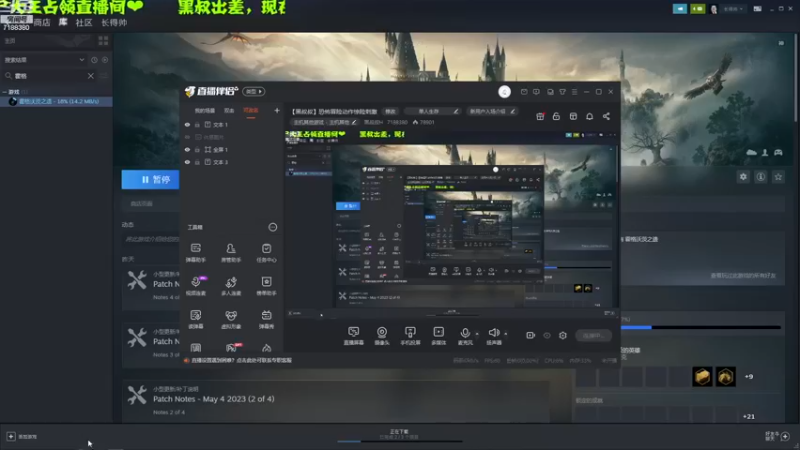Open 弹幕助手 tool in the toolbox
Screen dimensions: 800x450
click(x=195, y=252)
